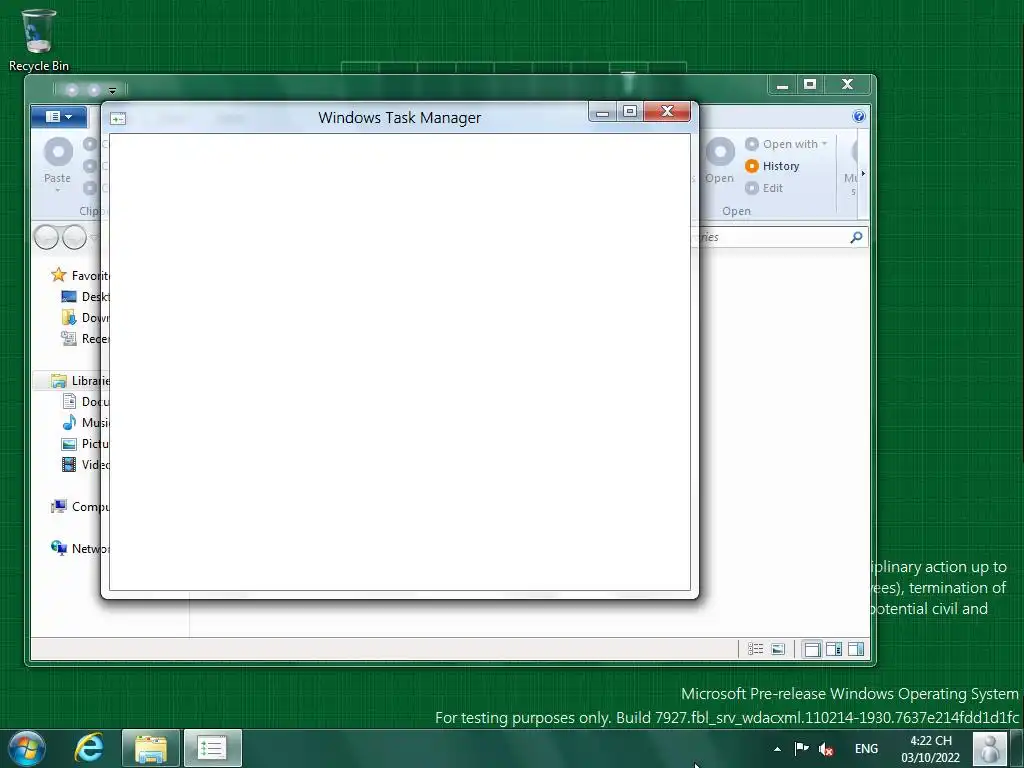This screenshot has width=1024, height=768.
Task: Select Network in navigation pane
Action: pos(80,549)
